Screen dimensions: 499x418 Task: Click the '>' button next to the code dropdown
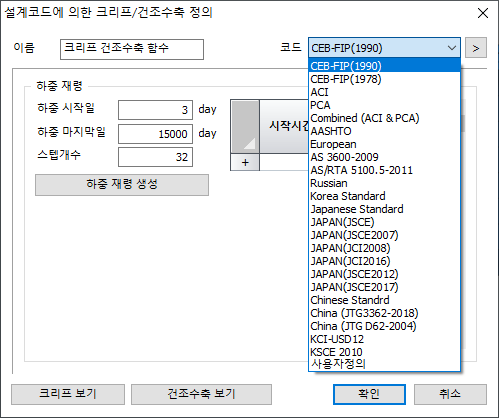(x=476, y=48)
